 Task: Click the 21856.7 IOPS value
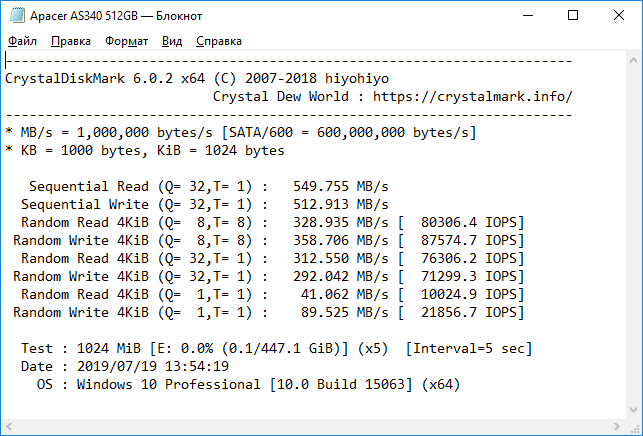(472, 313)
